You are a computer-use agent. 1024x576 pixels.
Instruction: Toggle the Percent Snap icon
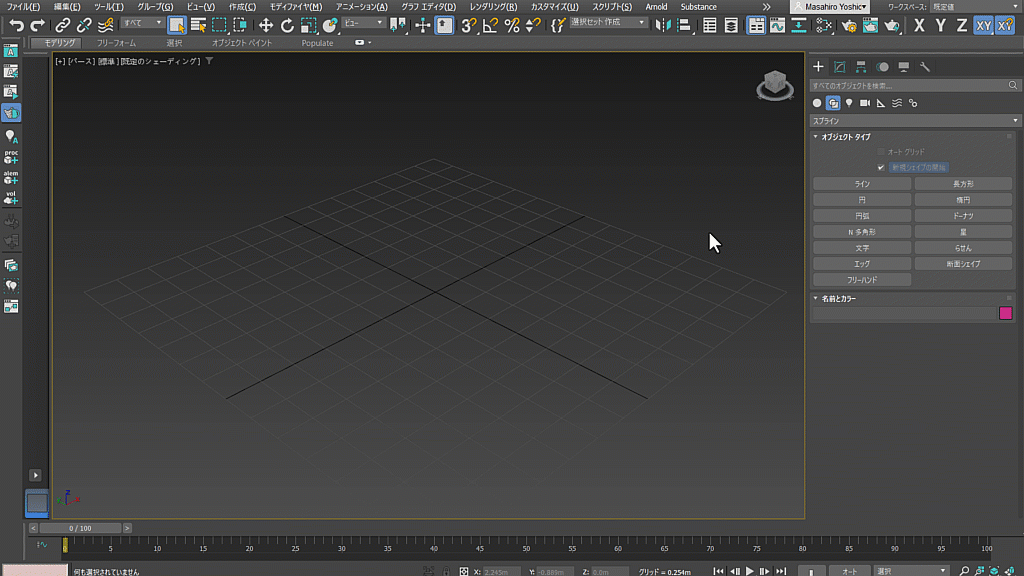coord(511,25)
